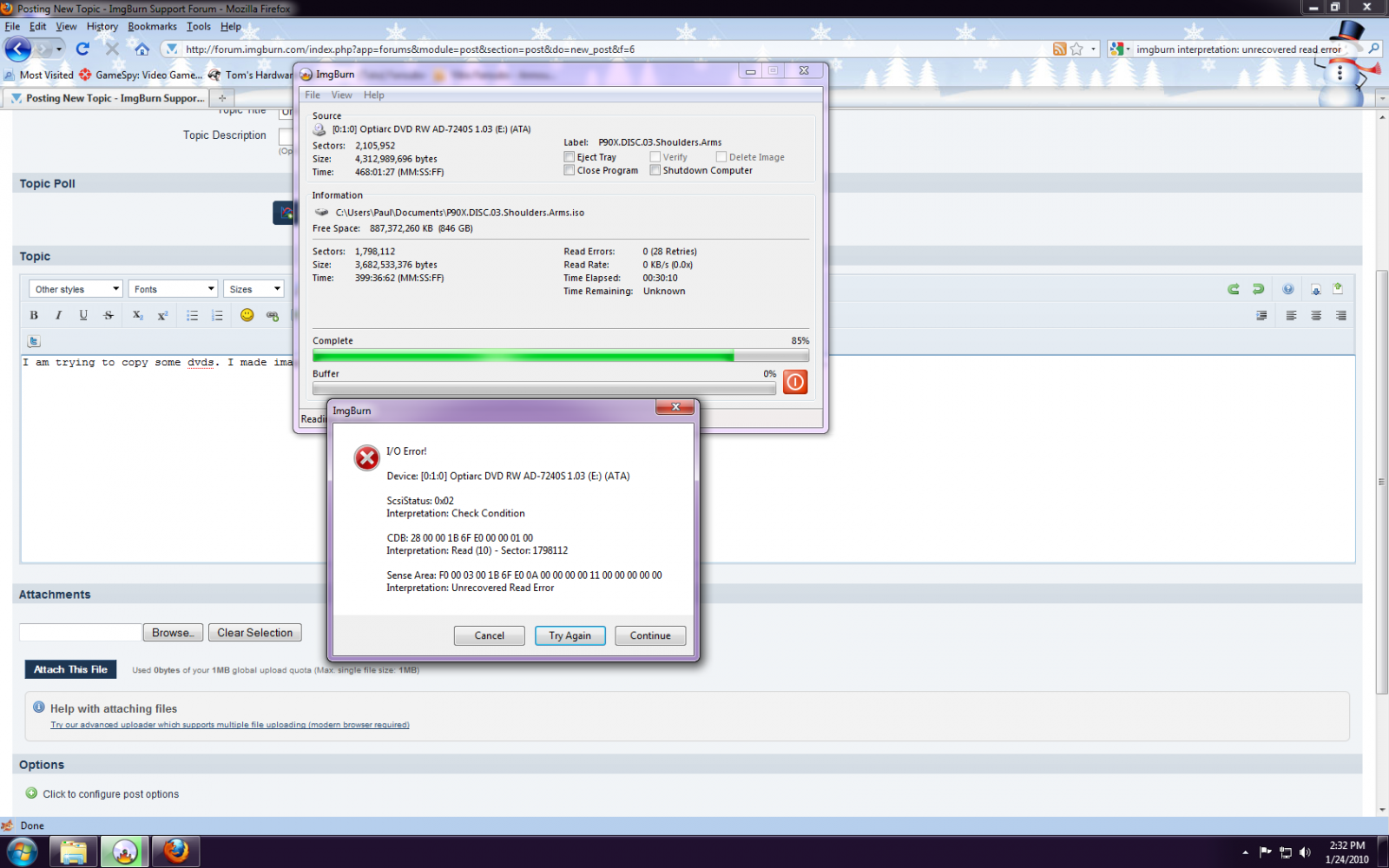1389x868 pixels.
Task: Bookmark this page with star icon
Action: (x=1076, y=49)
